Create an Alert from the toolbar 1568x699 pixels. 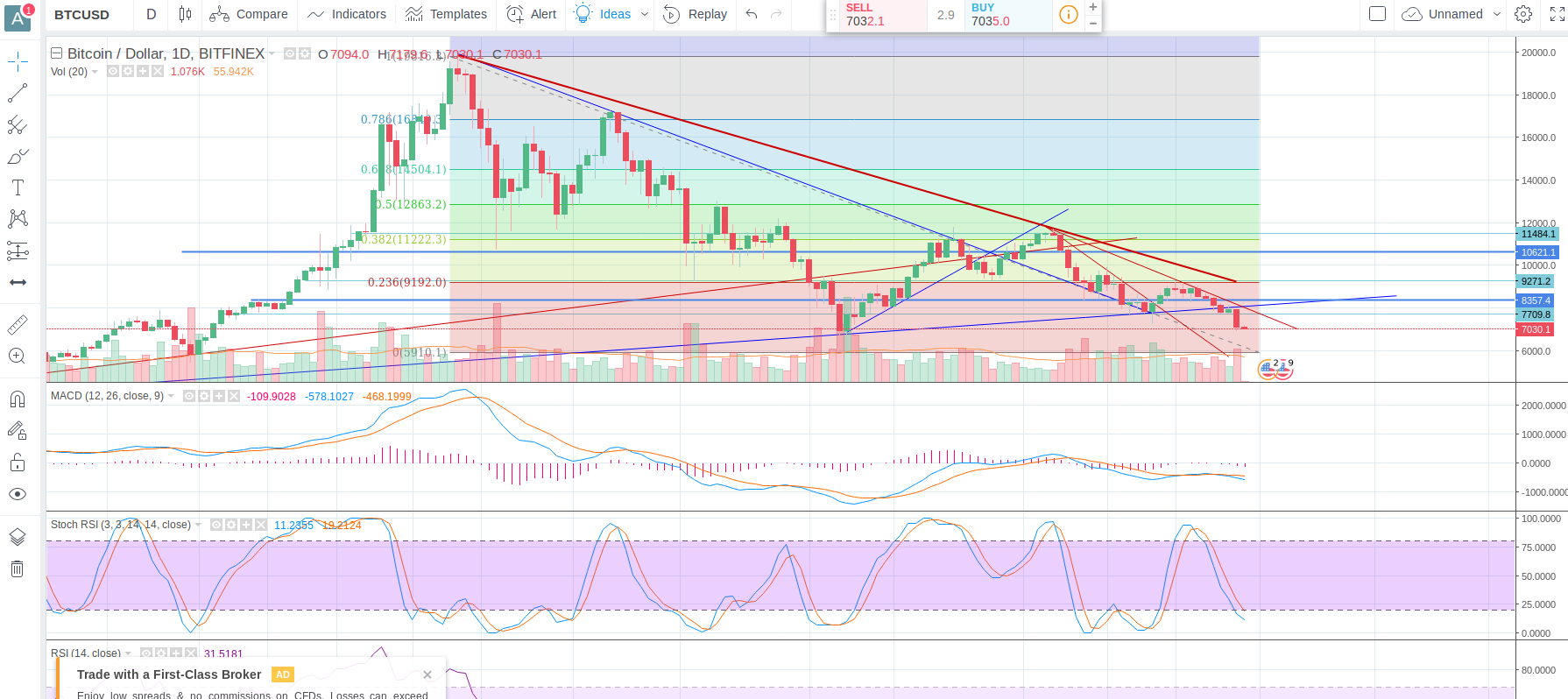pos(532,14)
